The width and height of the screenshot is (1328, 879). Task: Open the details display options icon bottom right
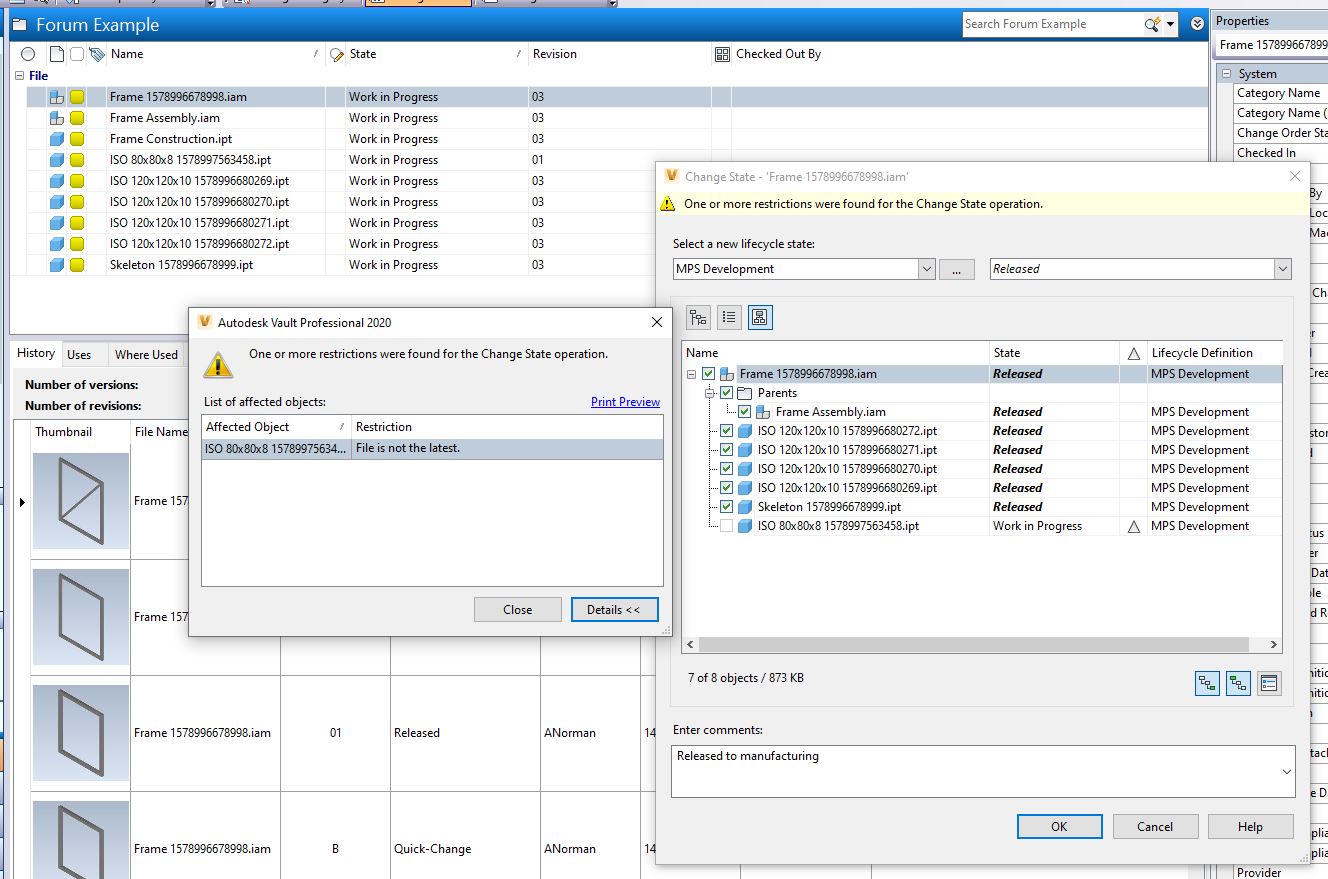coord(1269,683)
